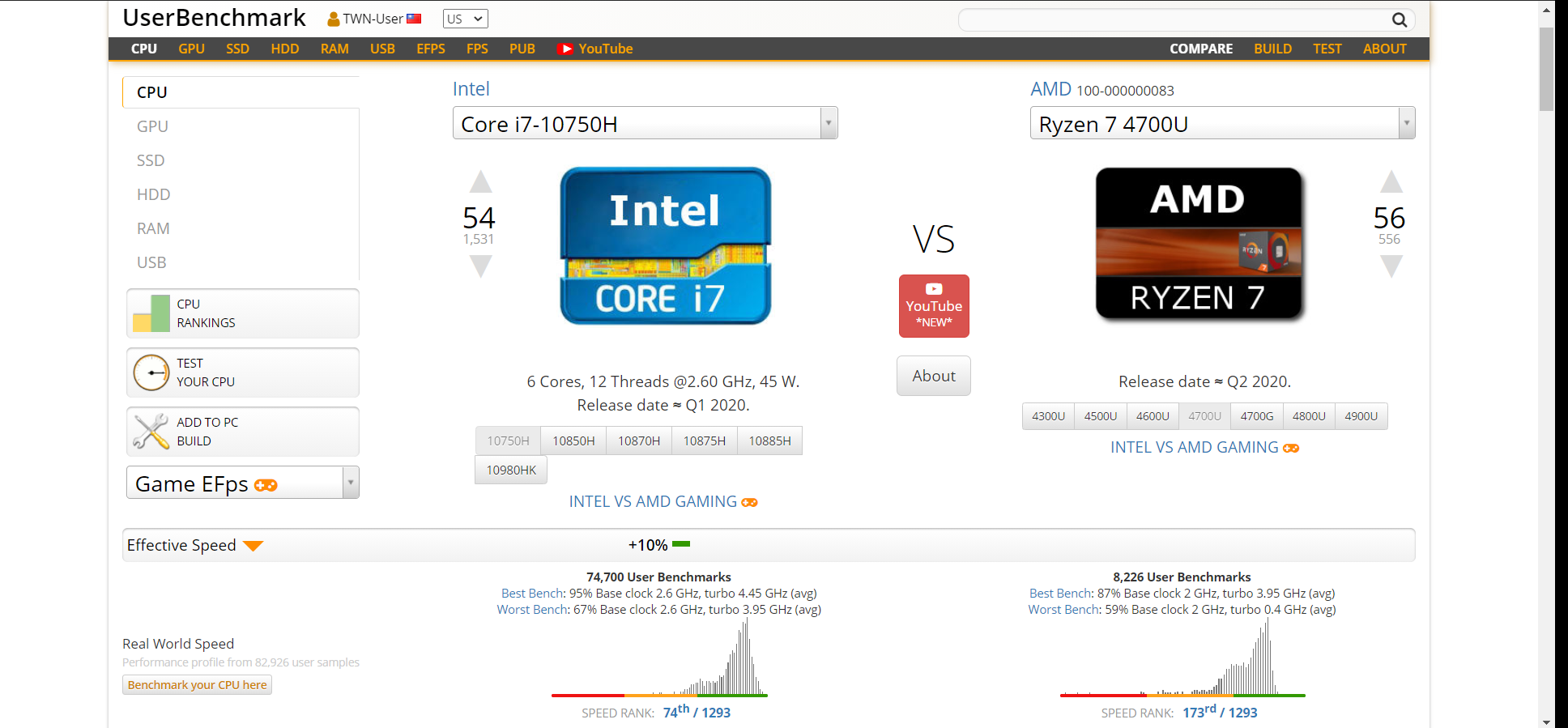The width and height of the screenshot is (1568, 728).
Task: Open the Core i7-10750H model dropdown
Action: (646, 123)
